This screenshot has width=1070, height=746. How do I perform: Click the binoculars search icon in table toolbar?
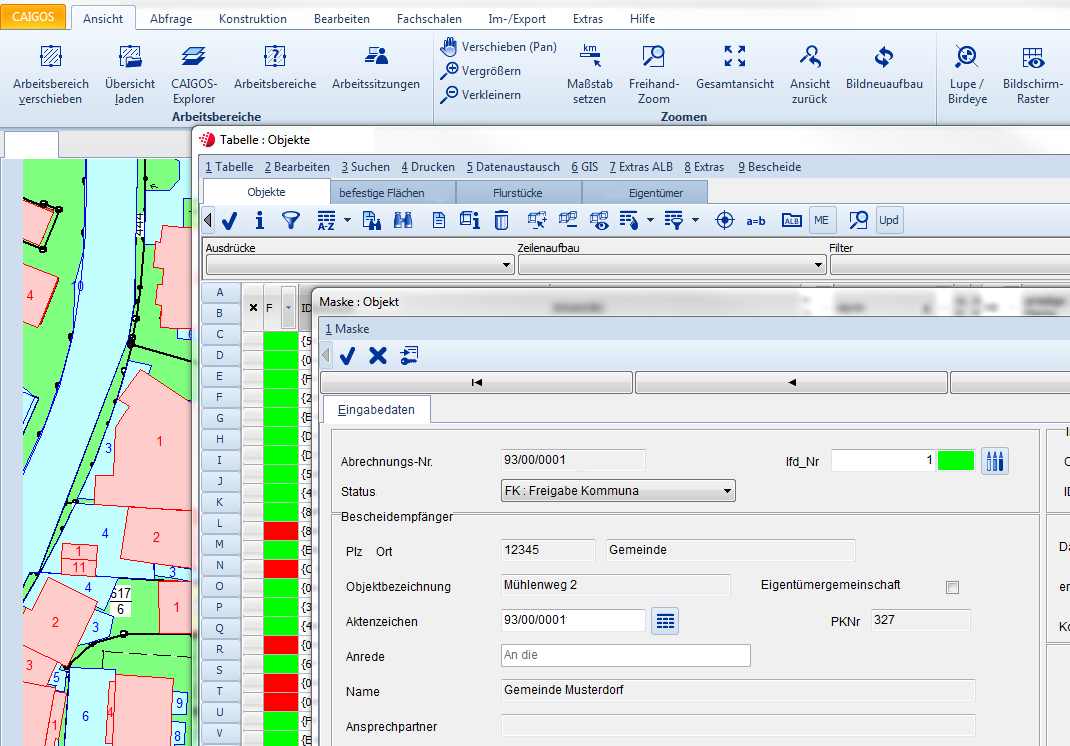[403, 220]
